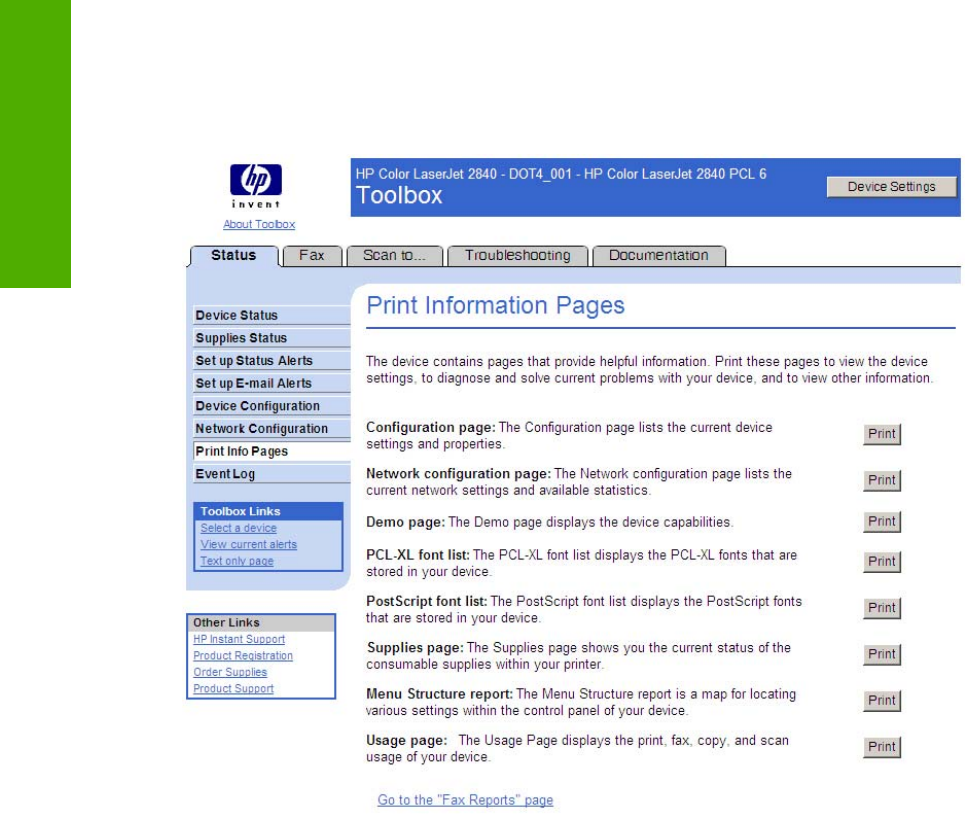Open the Event Log item
Screen dimensions: 965x818
pyautogui.click(x=271, y=474)
